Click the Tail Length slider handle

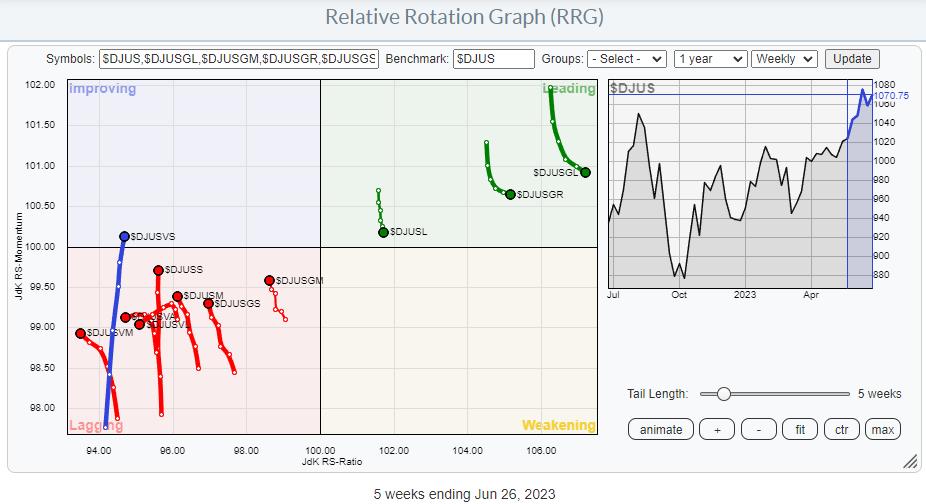coord(722,394)
